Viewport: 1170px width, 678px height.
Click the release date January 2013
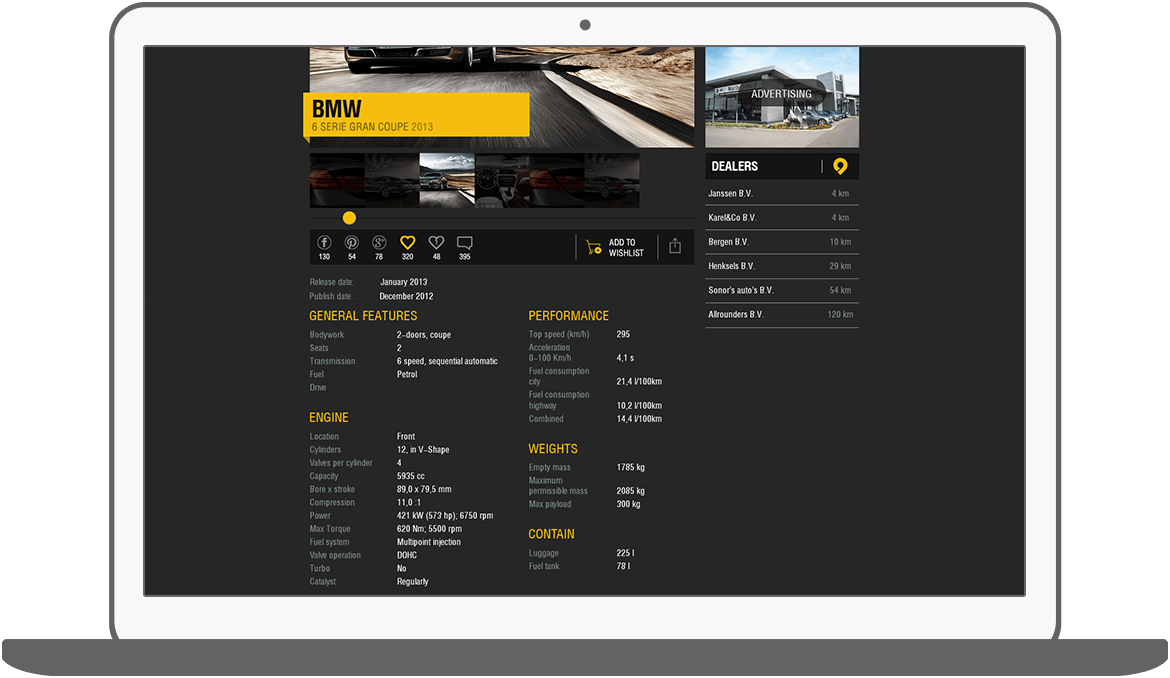click(x=404, y=282)
